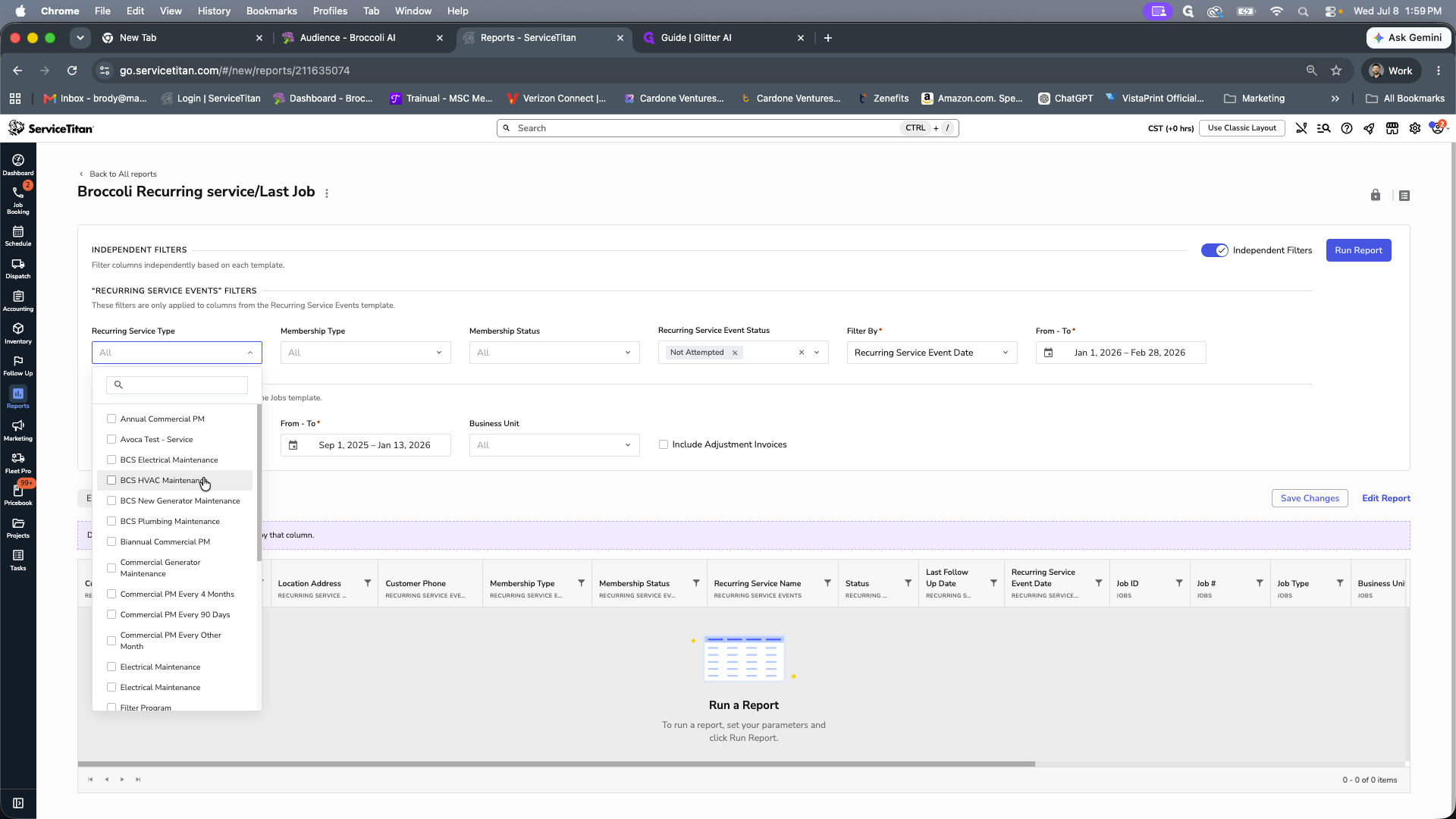
Task: Check BCS Plumbing Maintenance option
Action: tap(111, 521)
